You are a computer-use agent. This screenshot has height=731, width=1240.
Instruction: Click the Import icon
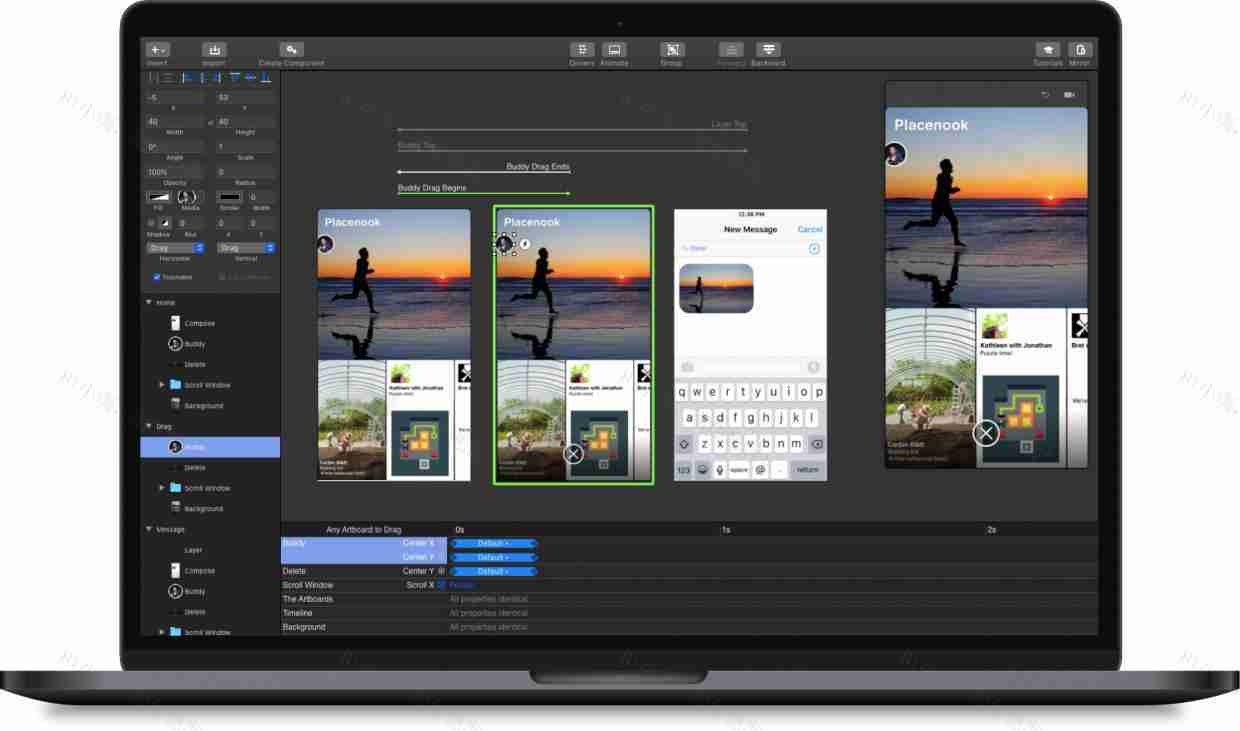click(213, 49)
